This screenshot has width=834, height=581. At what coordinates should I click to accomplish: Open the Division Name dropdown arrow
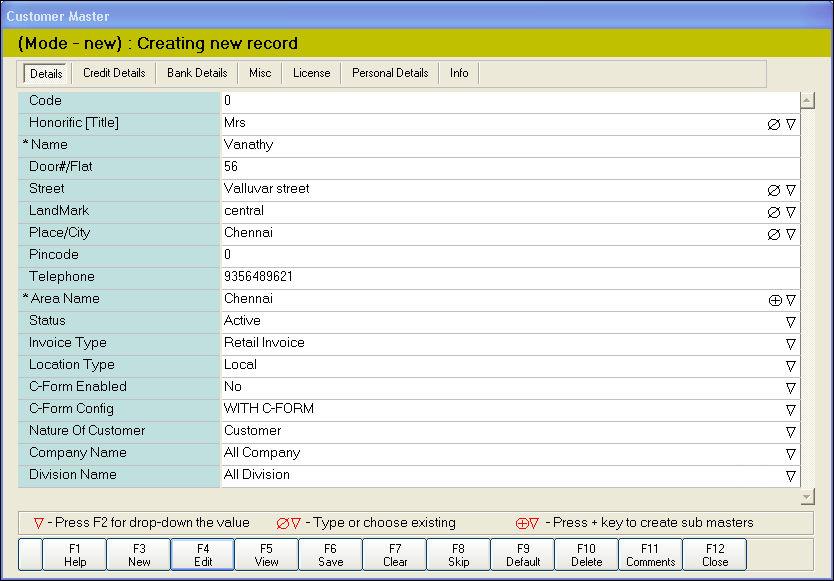point(790,476)
